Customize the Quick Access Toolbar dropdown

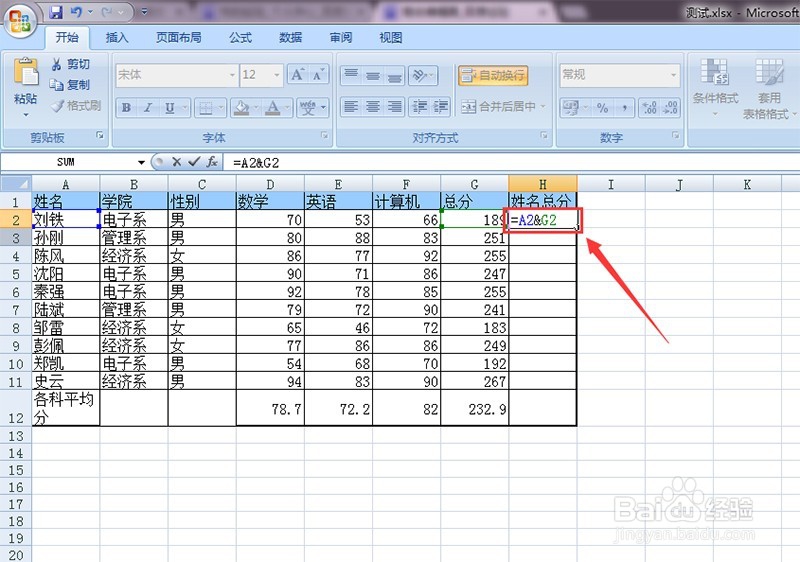144,12
